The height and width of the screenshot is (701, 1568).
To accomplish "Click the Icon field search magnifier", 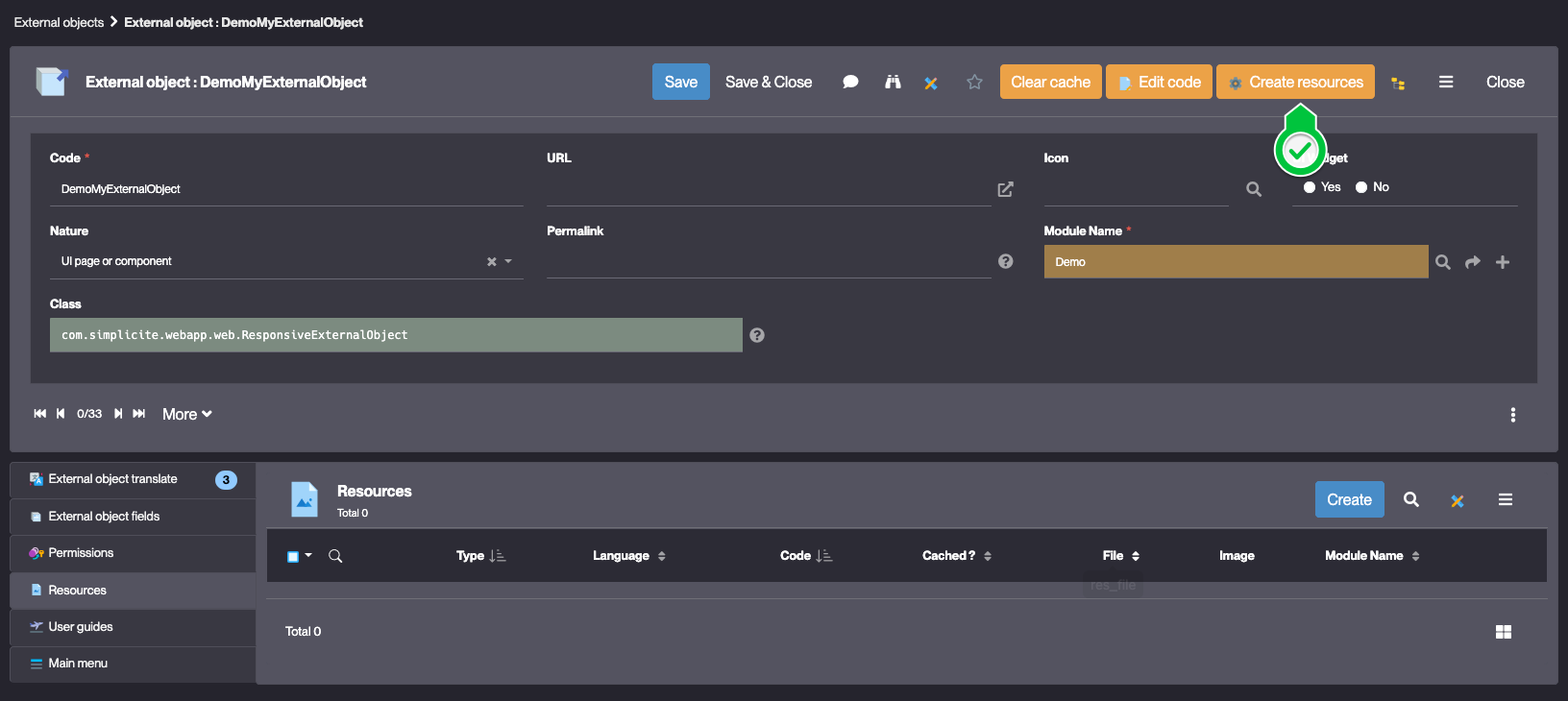I will coord(1254,189).
